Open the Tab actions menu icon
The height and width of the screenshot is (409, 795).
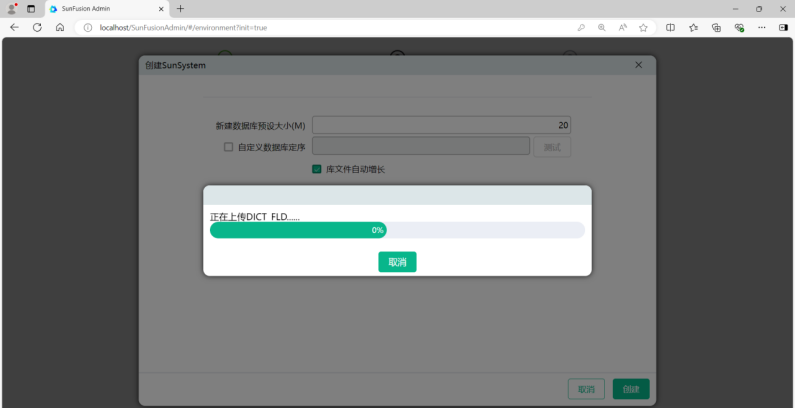(31, 9)
